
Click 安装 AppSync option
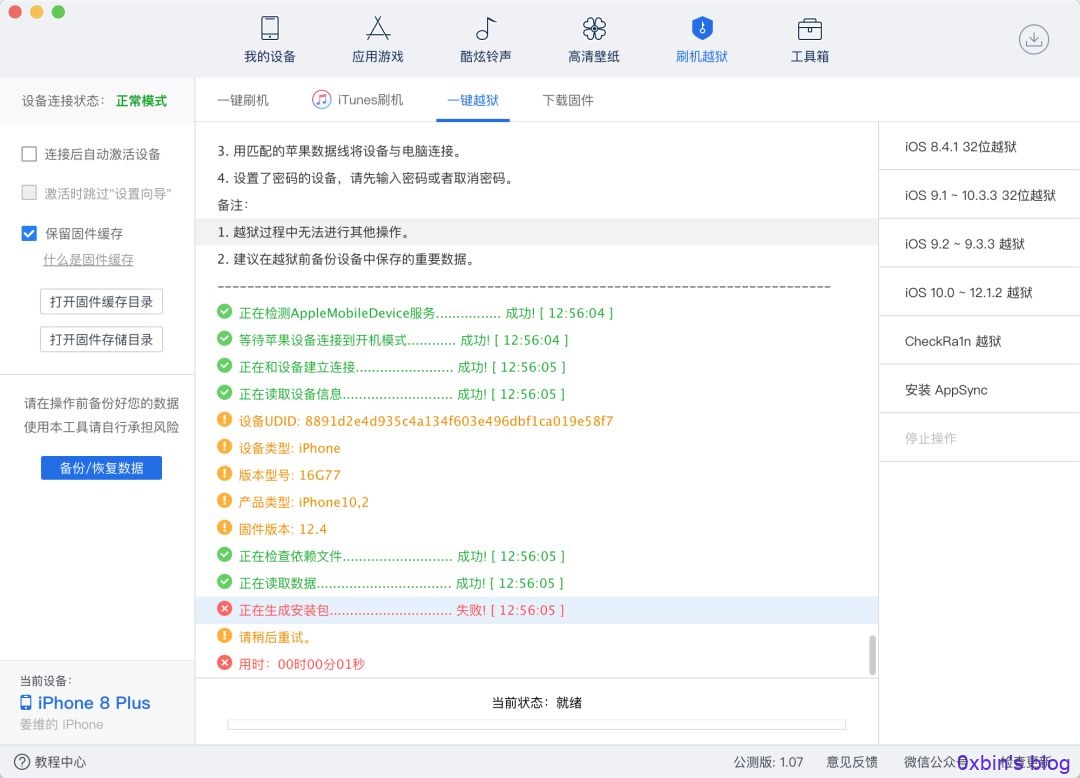979,390
